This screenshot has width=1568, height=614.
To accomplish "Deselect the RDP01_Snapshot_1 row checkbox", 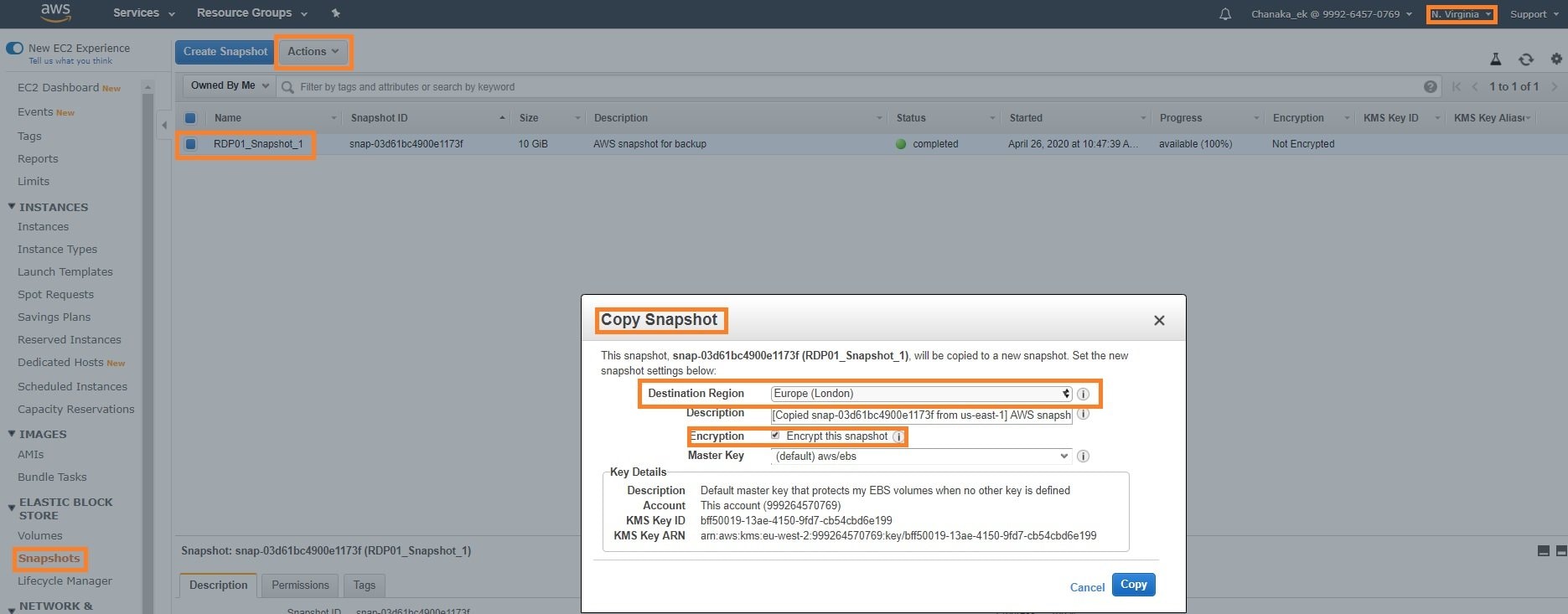I will coord(190,144).
